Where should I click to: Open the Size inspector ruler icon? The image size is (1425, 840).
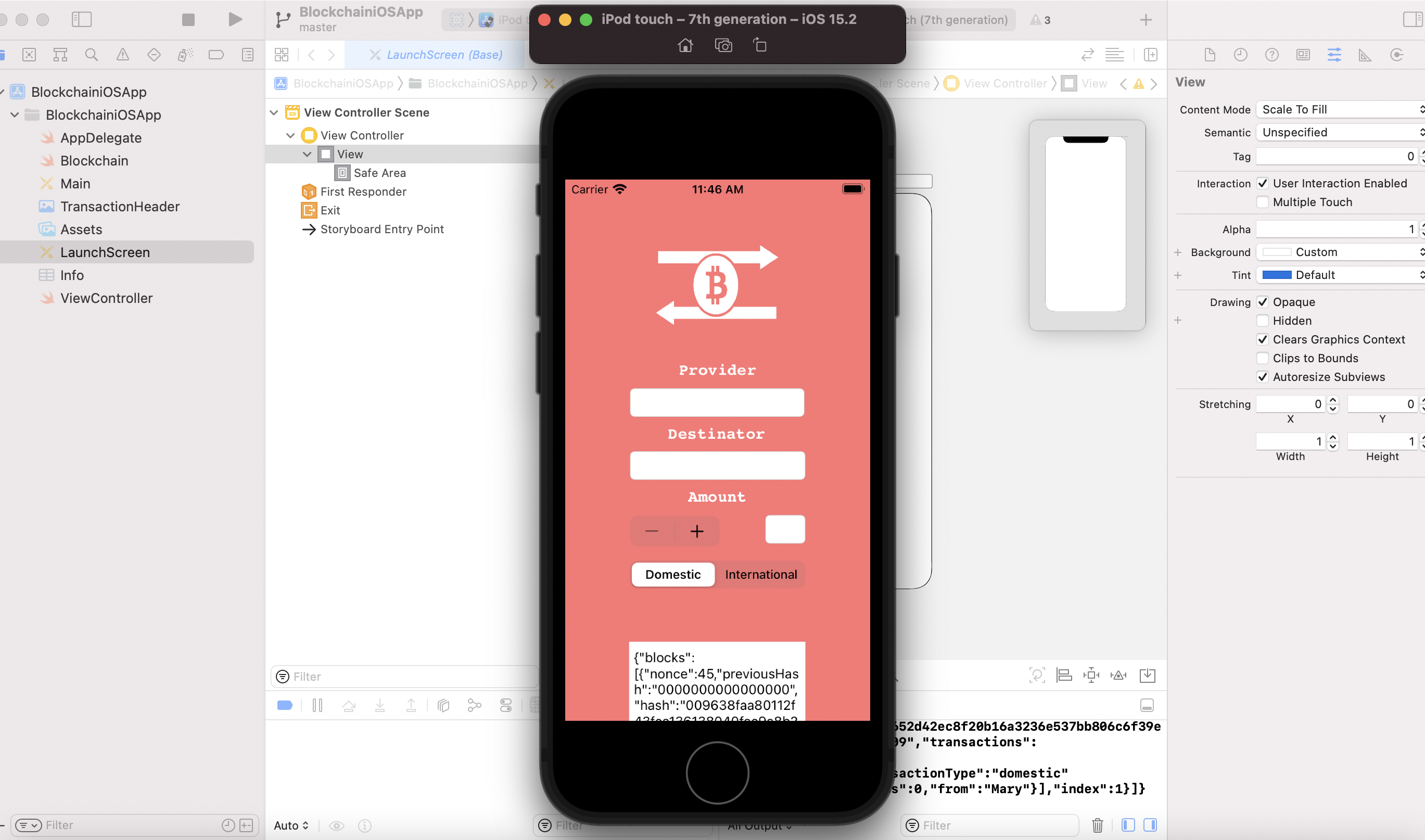point(1365,54)
